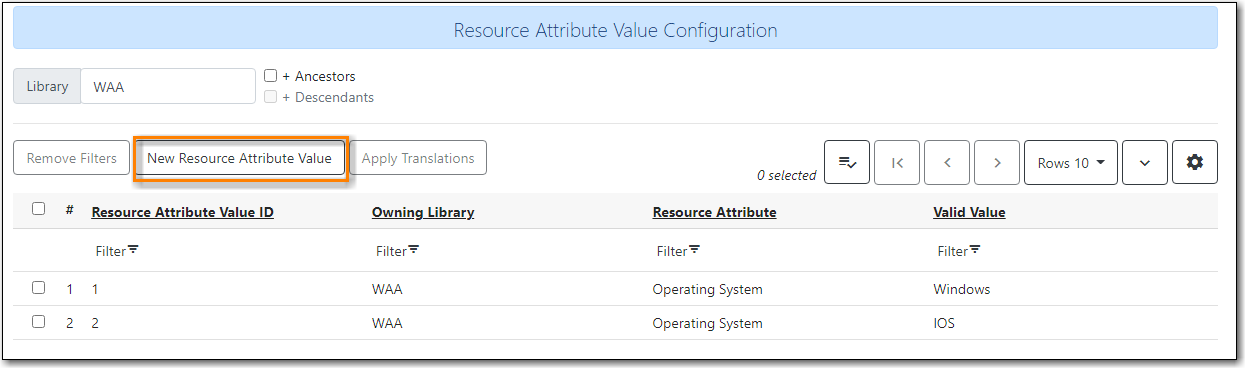Sort by Resource Attribute column header
The height and width of the screenshot is (368, 1245).
coord(714,212)
